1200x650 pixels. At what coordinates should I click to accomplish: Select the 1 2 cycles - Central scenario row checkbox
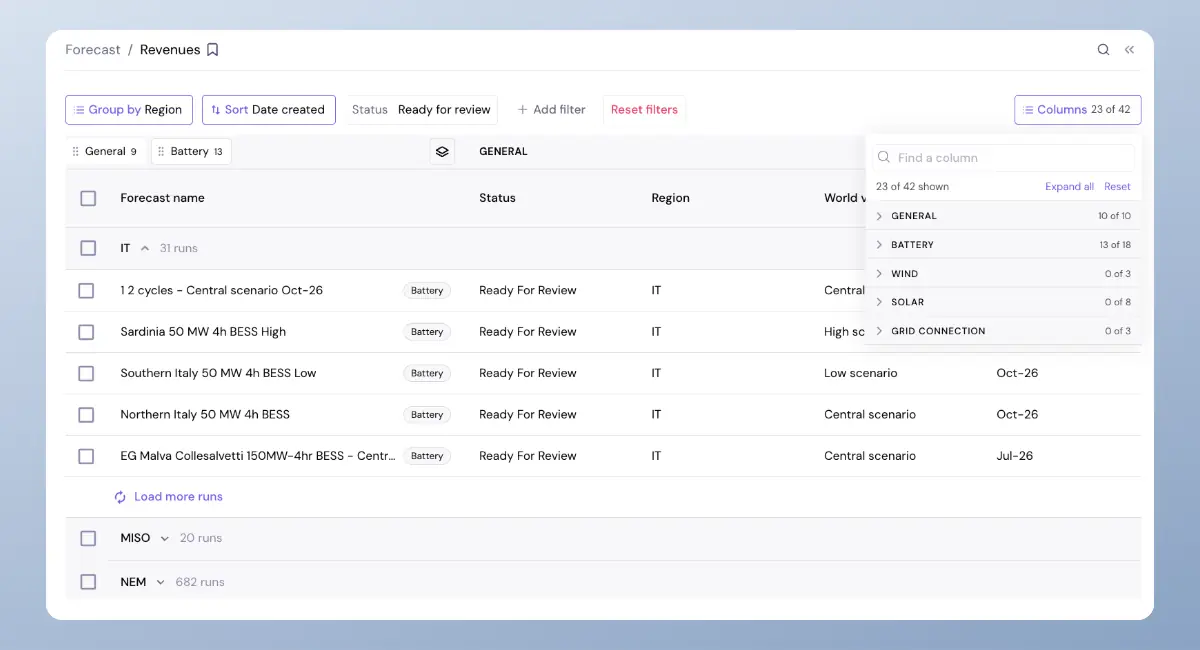point(86,291)
